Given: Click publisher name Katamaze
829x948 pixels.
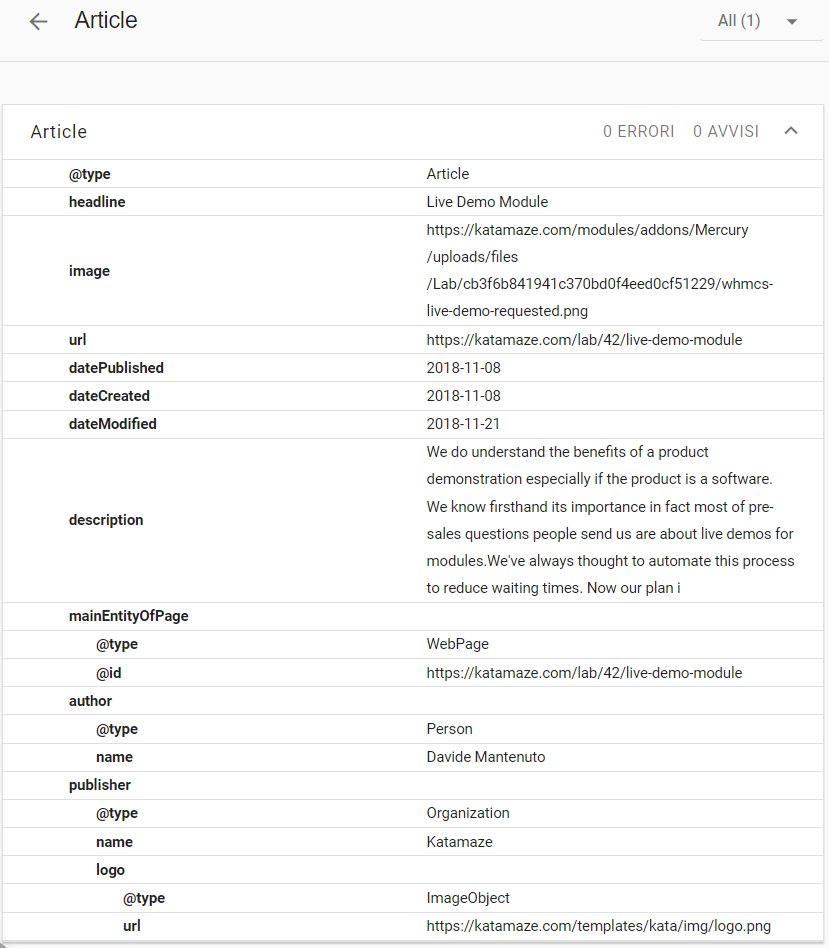Looking at the screenshot, I should coord(460,842).
